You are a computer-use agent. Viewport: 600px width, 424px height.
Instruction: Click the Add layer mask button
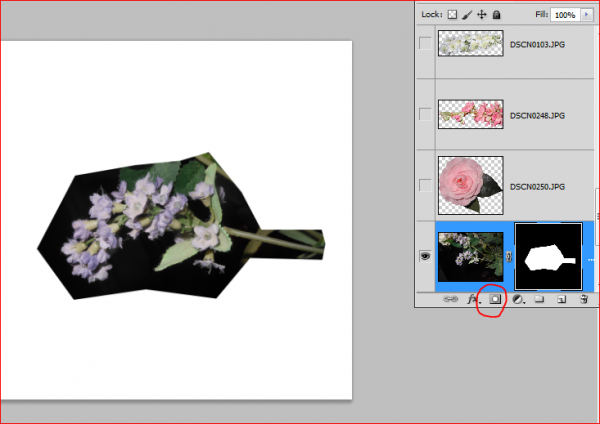(x=495, y=299)
